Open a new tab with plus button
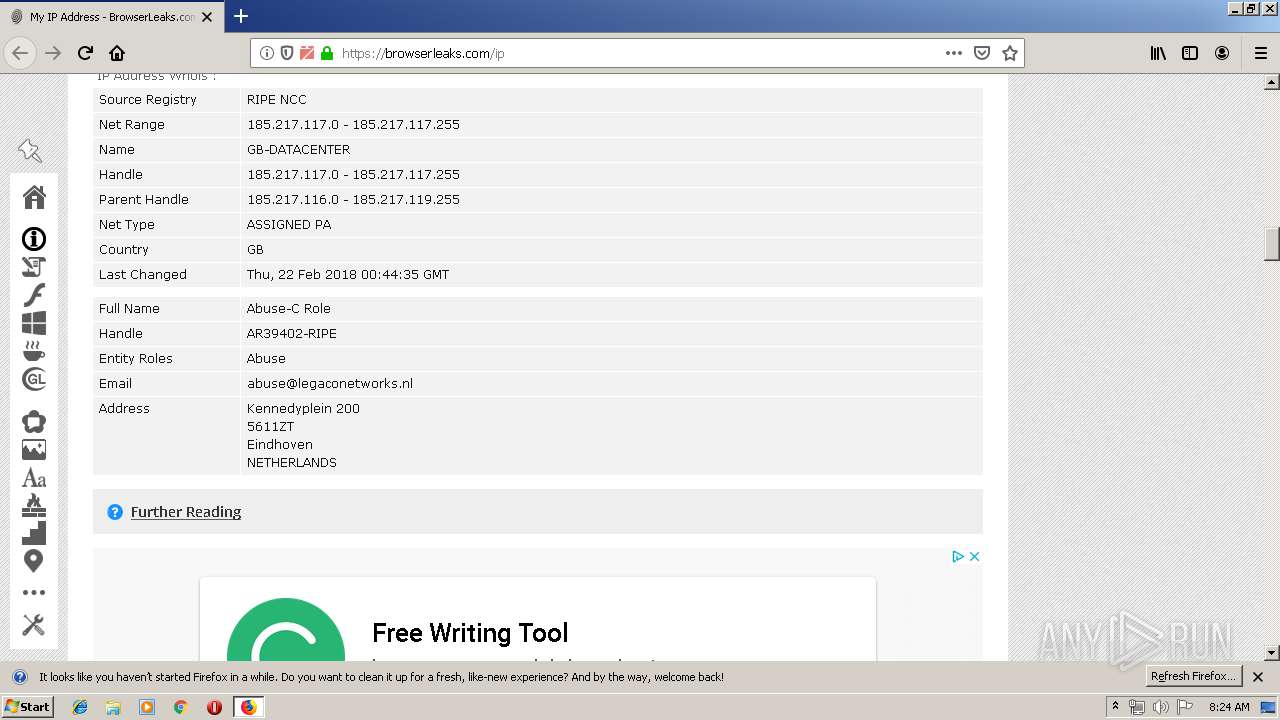 pos(241,16)
